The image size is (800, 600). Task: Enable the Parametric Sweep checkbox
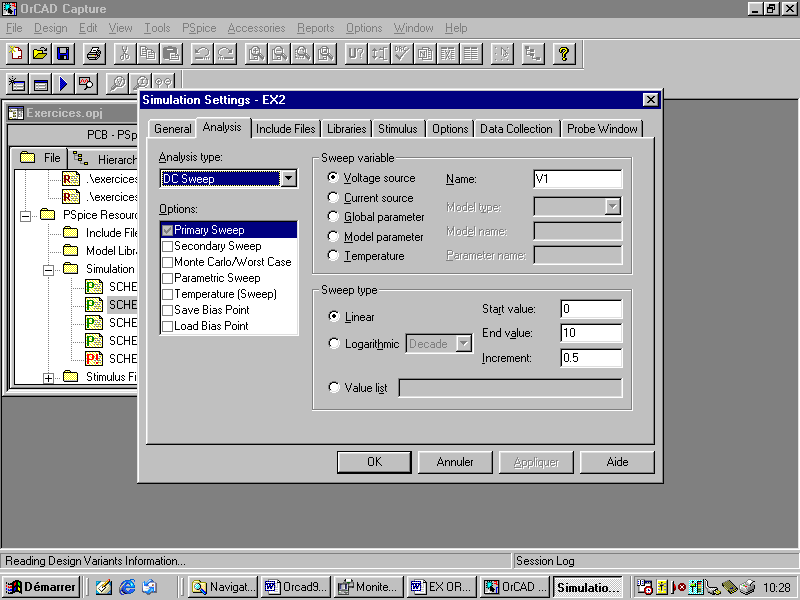[x=167, y=279]
